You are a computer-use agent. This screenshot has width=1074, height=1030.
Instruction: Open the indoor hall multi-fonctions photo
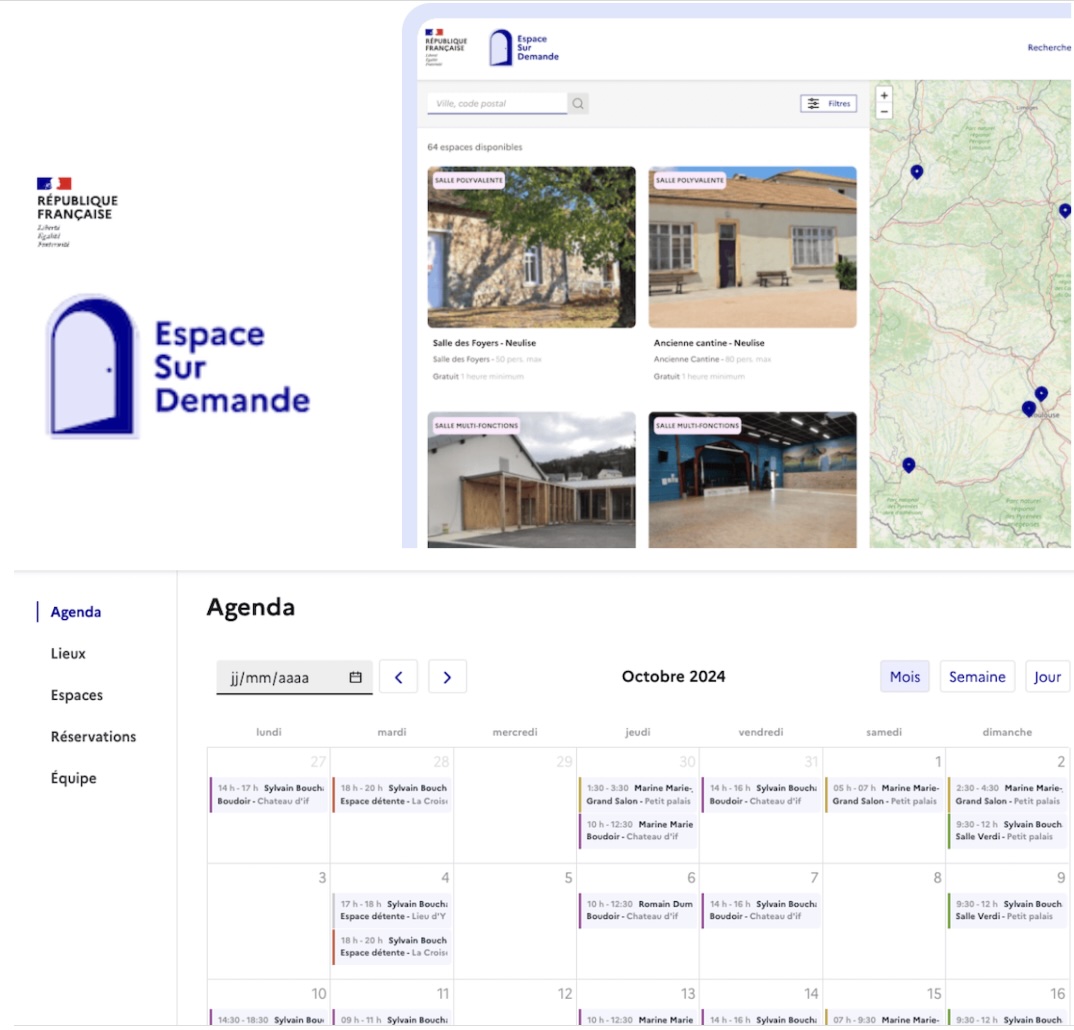[752, 479]
